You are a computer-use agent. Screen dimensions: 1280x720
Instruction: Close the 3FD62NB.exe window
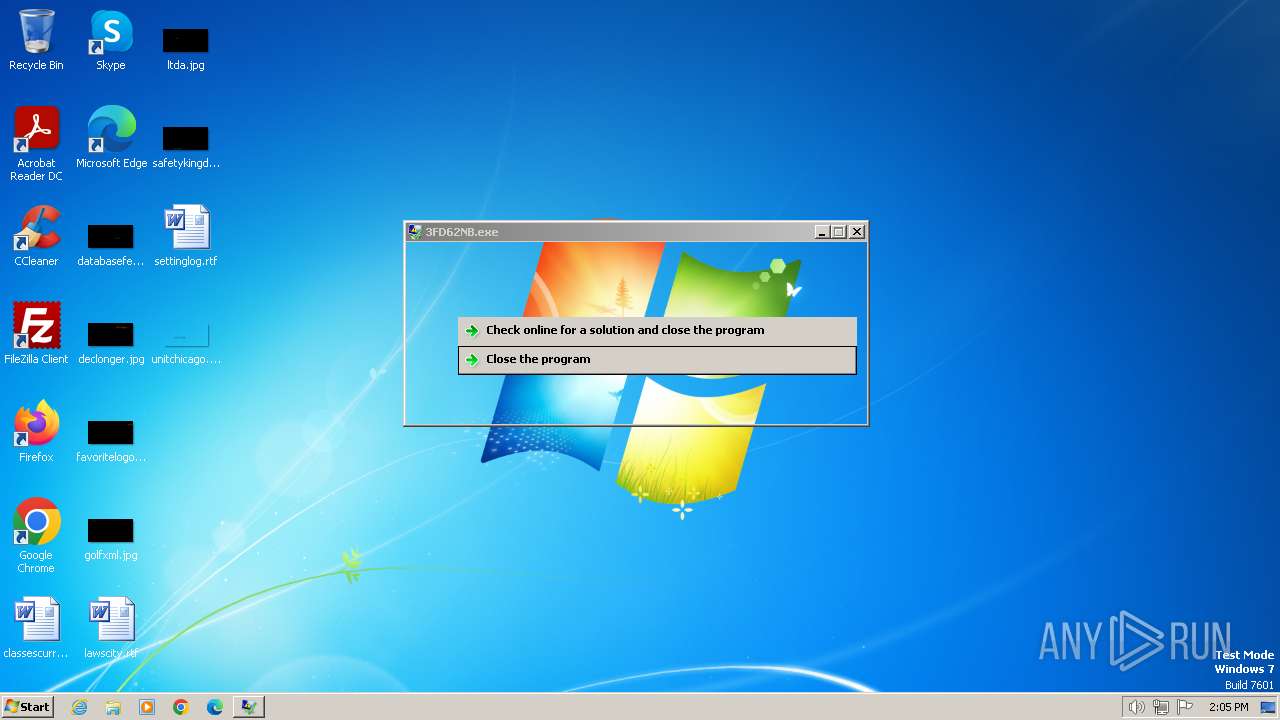tap(857, 232)
